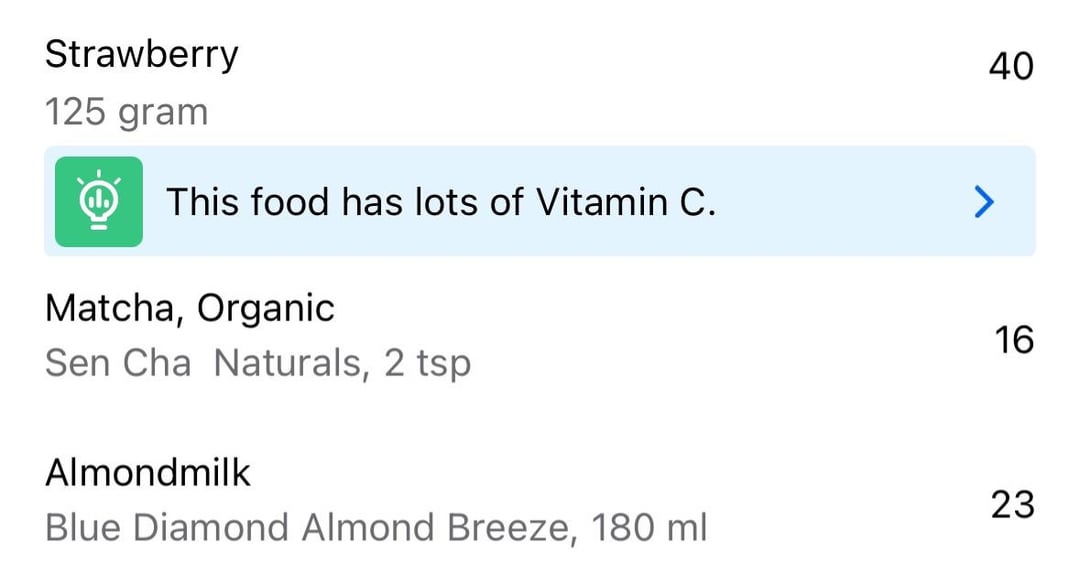The width and height of the screenshot is (1080, 584).
Task: Tap the light blue insight card background
Action: pos(540,201)
